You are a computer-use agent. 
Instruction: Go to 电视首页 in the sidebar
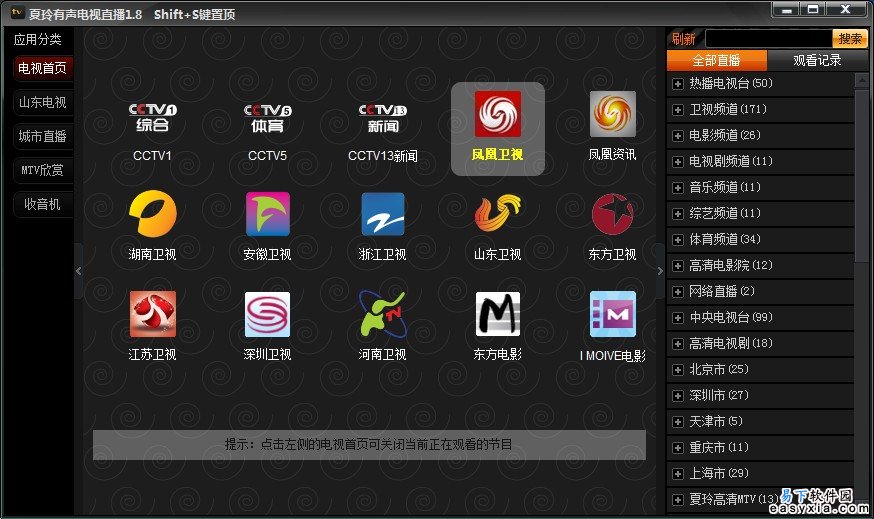point(42,68)
